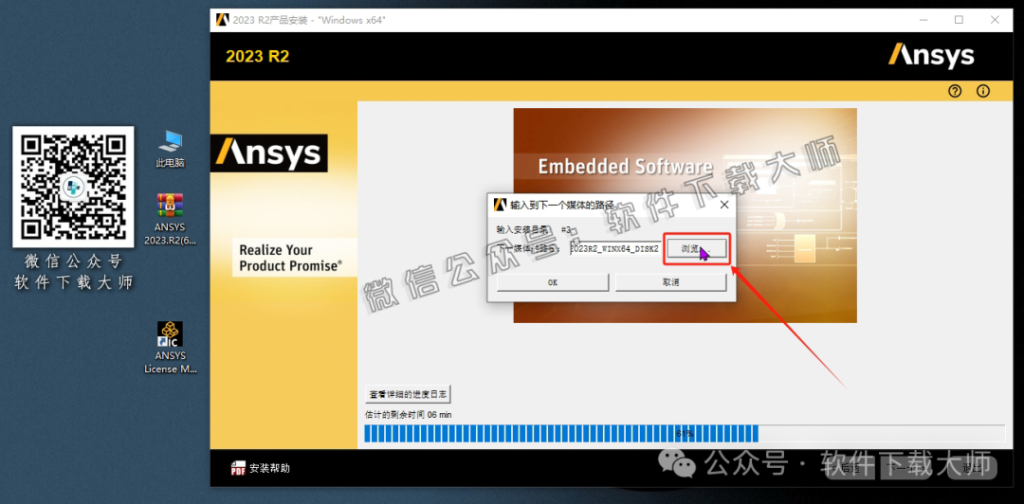1024x504 pixels.
Task: Maximize the installer window
Action: pos(959,20)
